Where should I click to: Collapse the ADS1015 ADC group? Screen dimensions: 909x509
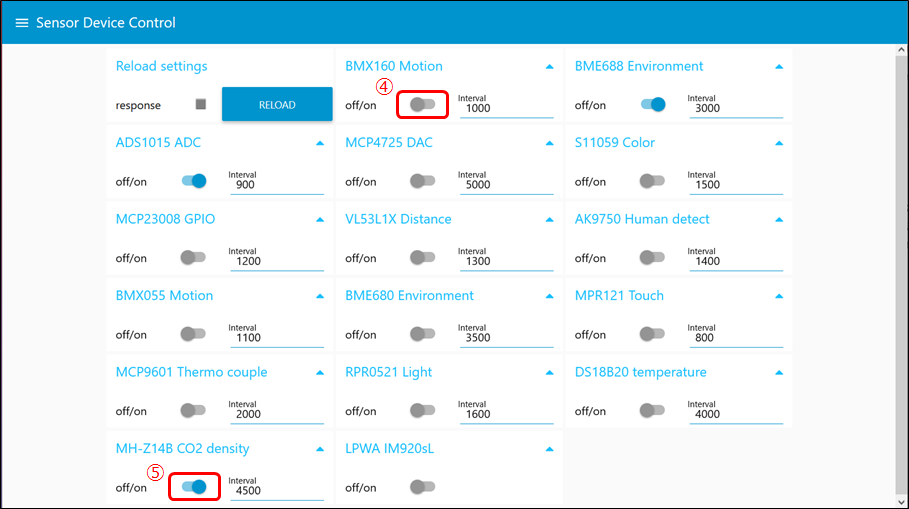tap(320, 143)
